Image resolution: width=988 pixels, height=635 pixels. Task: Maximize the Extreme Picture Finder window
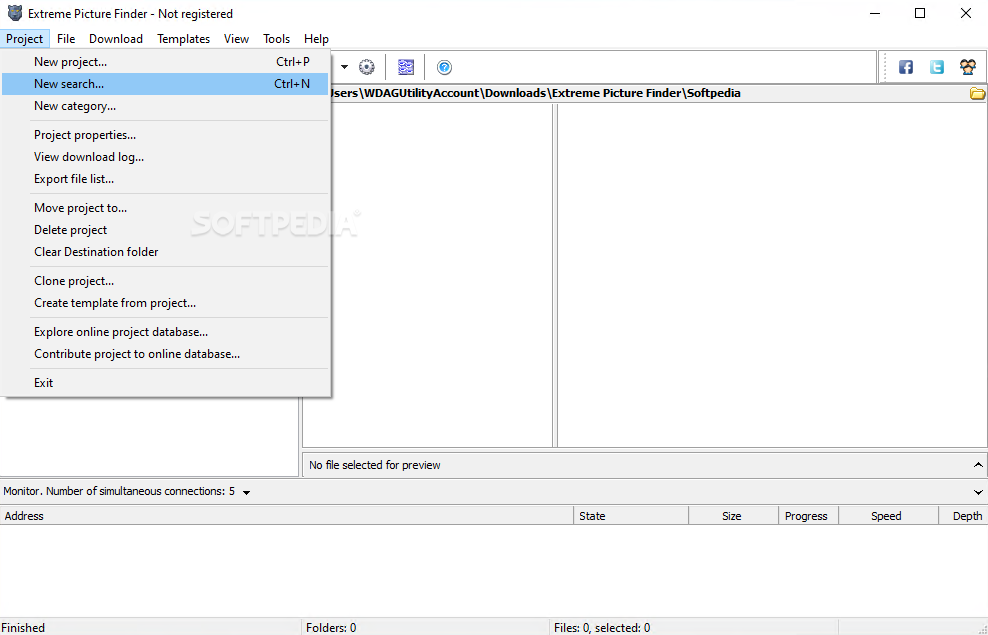click(920, 13)
